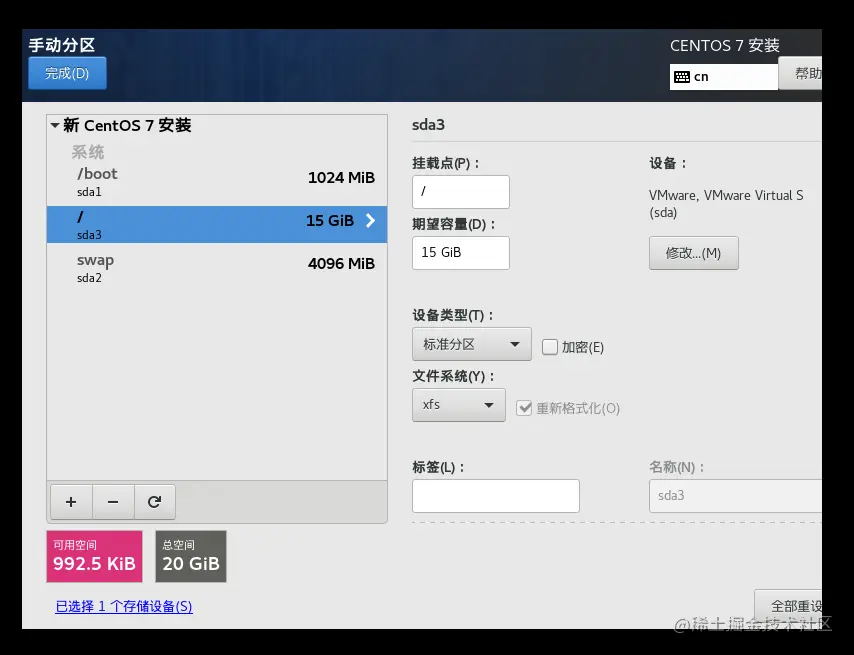Click the 1024 MiB size of /boot

pos(341,177)
